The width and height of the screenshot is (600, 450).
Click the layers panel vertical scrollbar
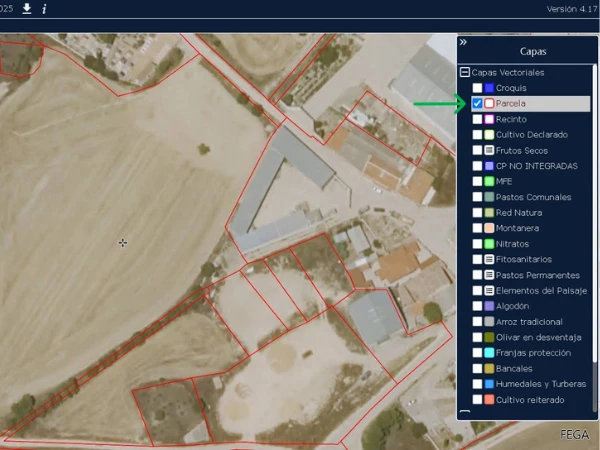point(595,230)
